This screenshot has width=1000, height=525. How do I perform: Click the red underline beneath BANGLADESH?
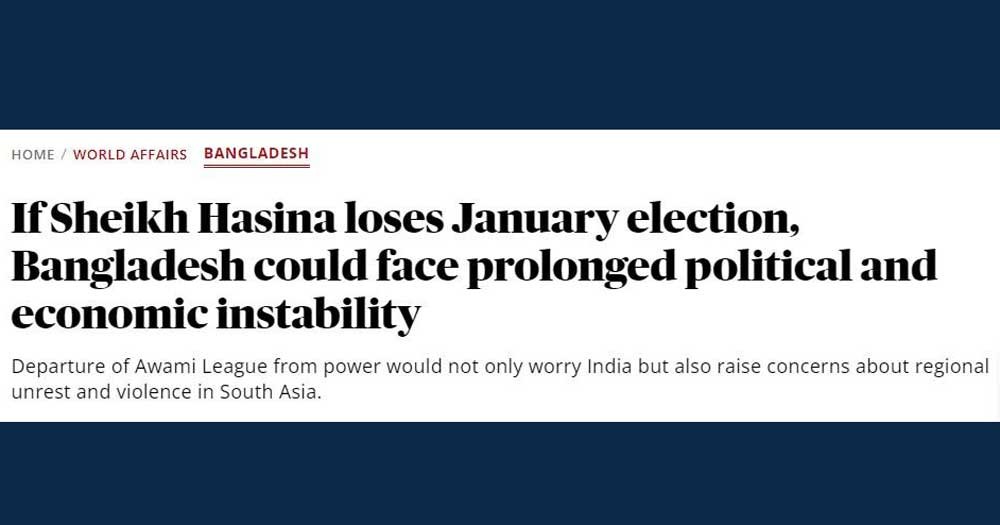(x=256, y=166)
